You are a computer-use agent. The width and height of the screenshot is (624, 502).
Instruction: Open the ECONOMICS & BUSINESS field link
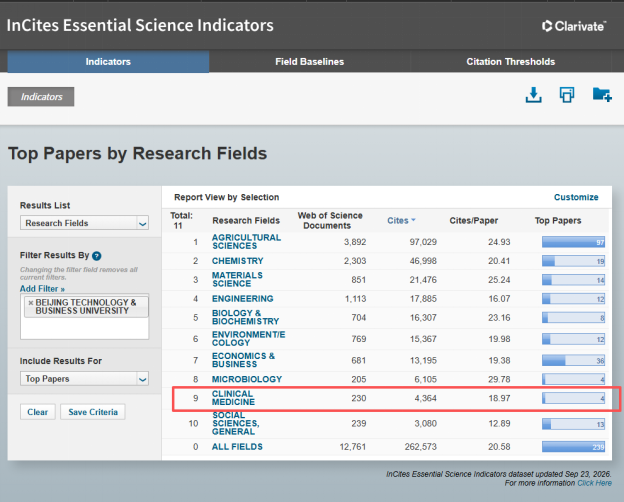coord(243,360)
